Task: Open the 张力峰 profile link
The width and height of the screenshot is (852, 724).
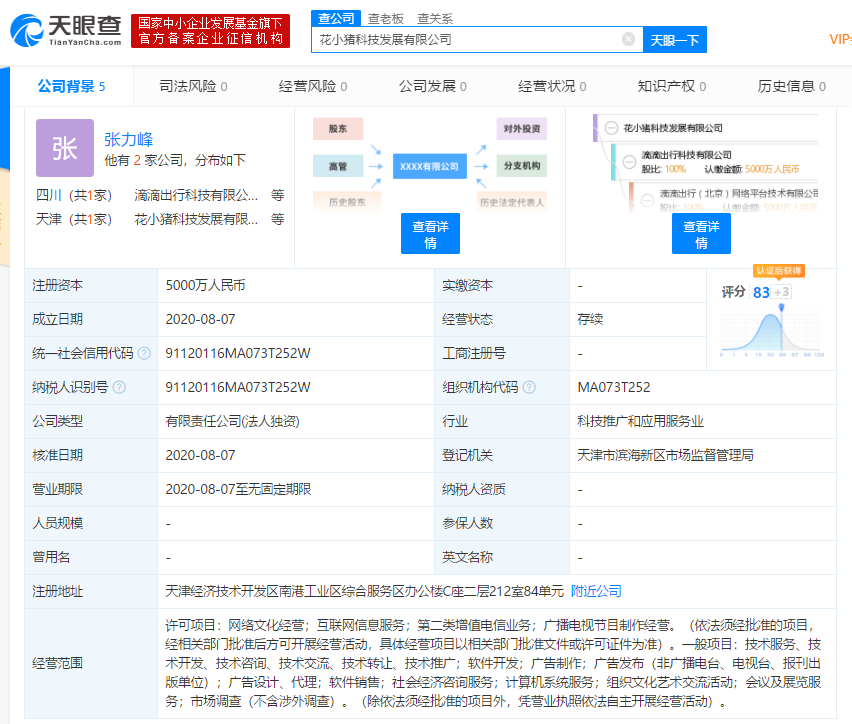Action: [130, 140]
